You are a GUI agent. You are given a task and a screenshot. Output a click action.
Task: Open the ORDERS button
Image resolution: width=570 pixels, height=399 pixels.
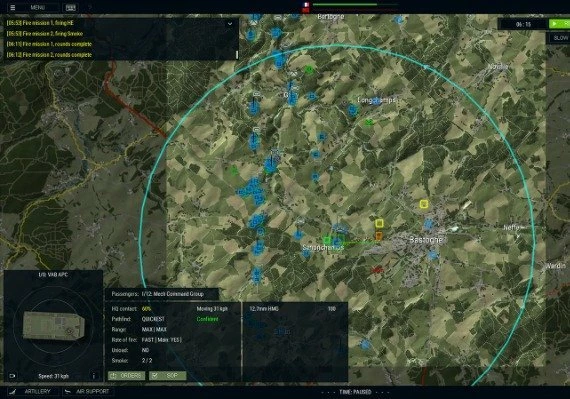tap(127, 375)
